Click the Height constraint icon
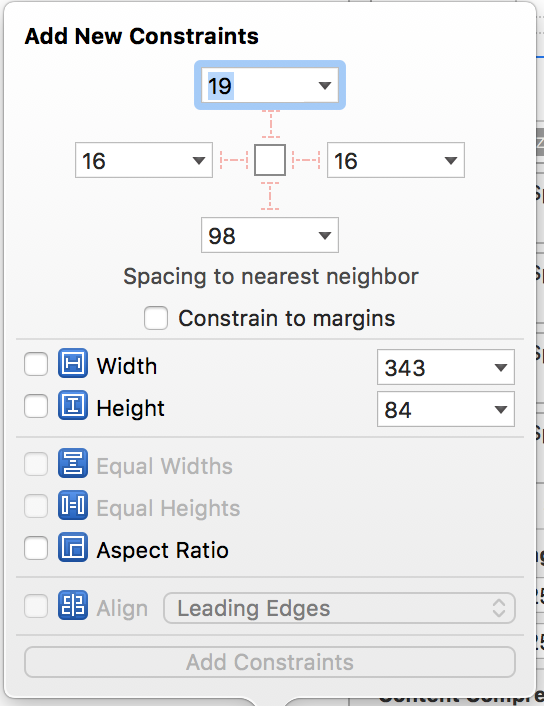 [73, 405]
